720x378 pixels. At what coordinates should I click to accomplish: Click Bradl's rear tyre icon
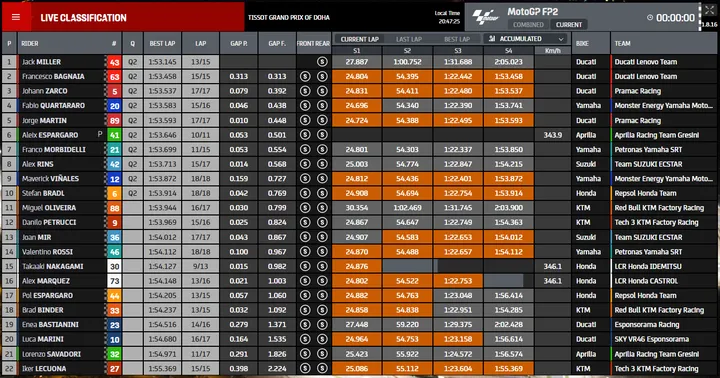pos(322,193)
